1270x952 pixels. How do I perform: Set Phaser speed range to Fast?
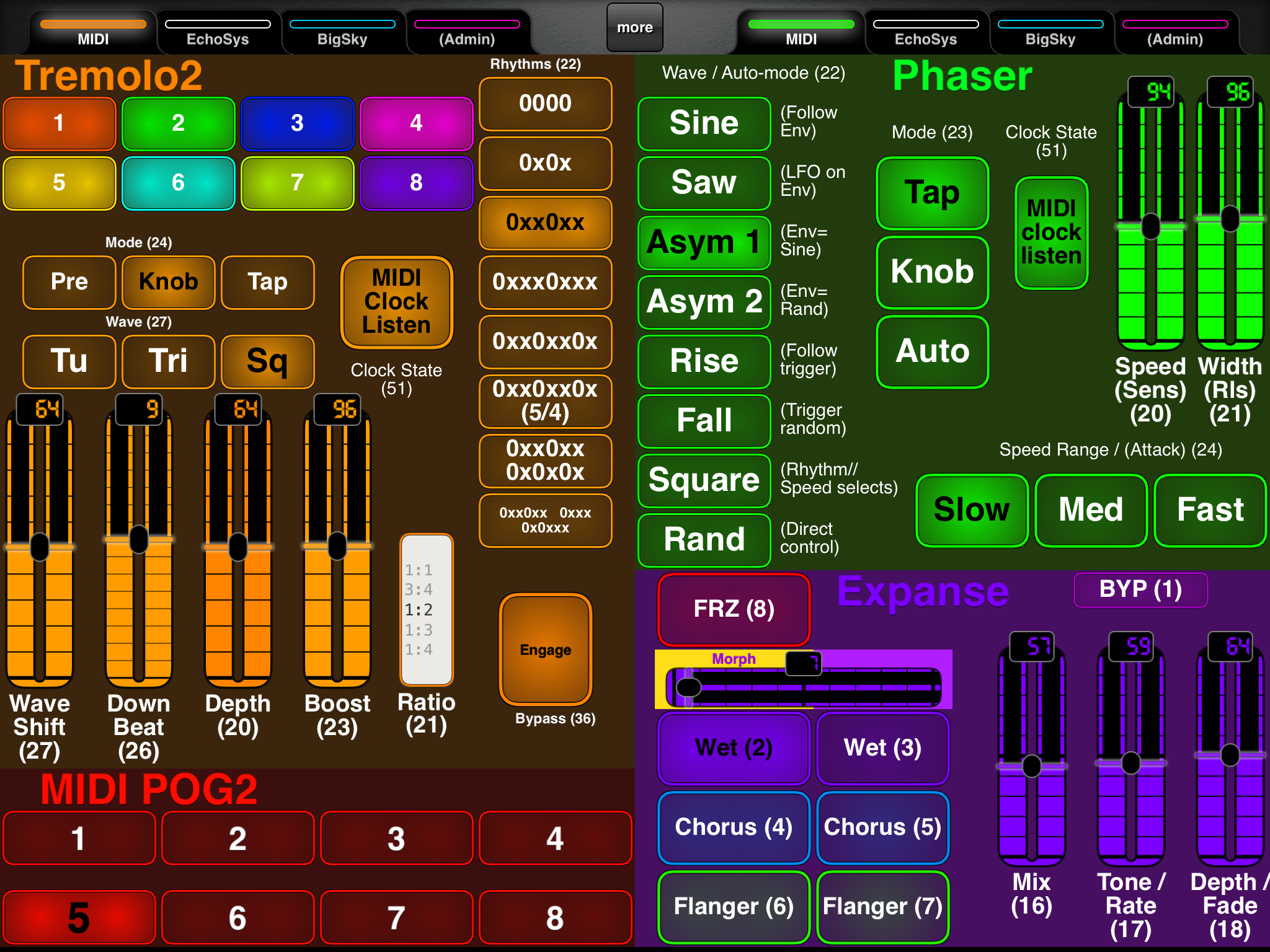(1210, 510)
